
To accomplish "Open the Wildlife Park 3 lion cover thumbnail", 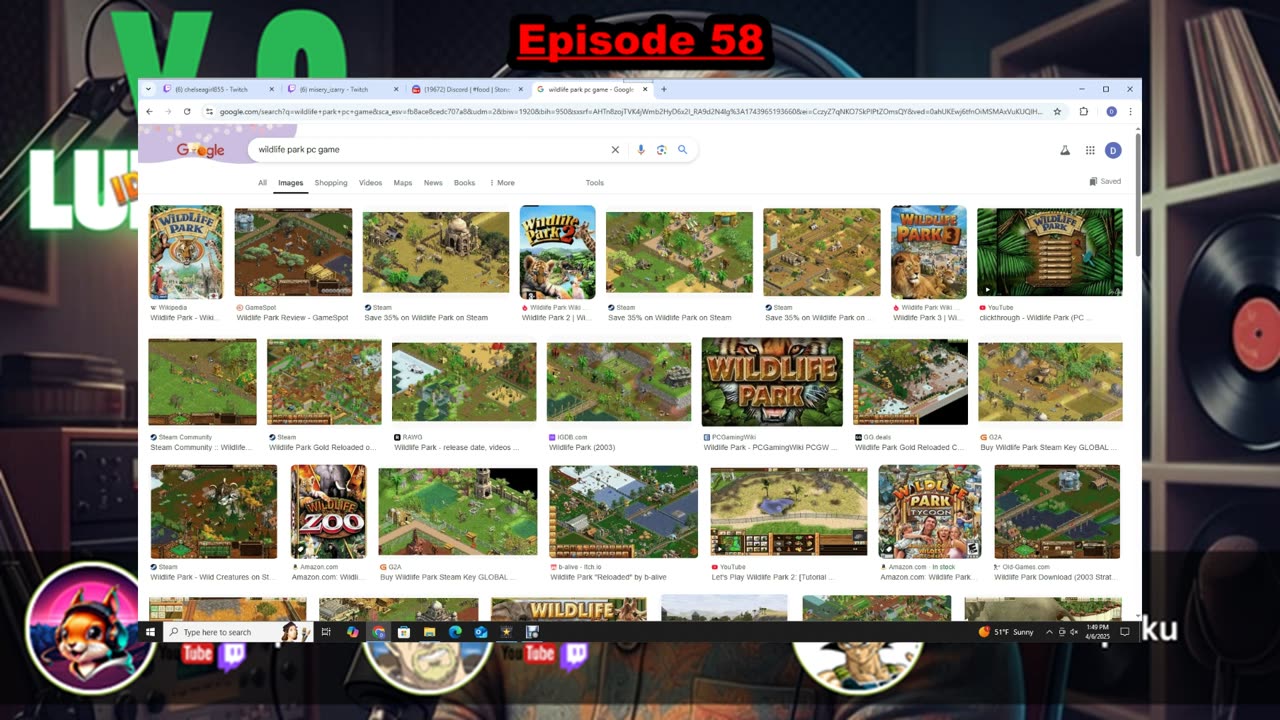I will pos(929,252).
